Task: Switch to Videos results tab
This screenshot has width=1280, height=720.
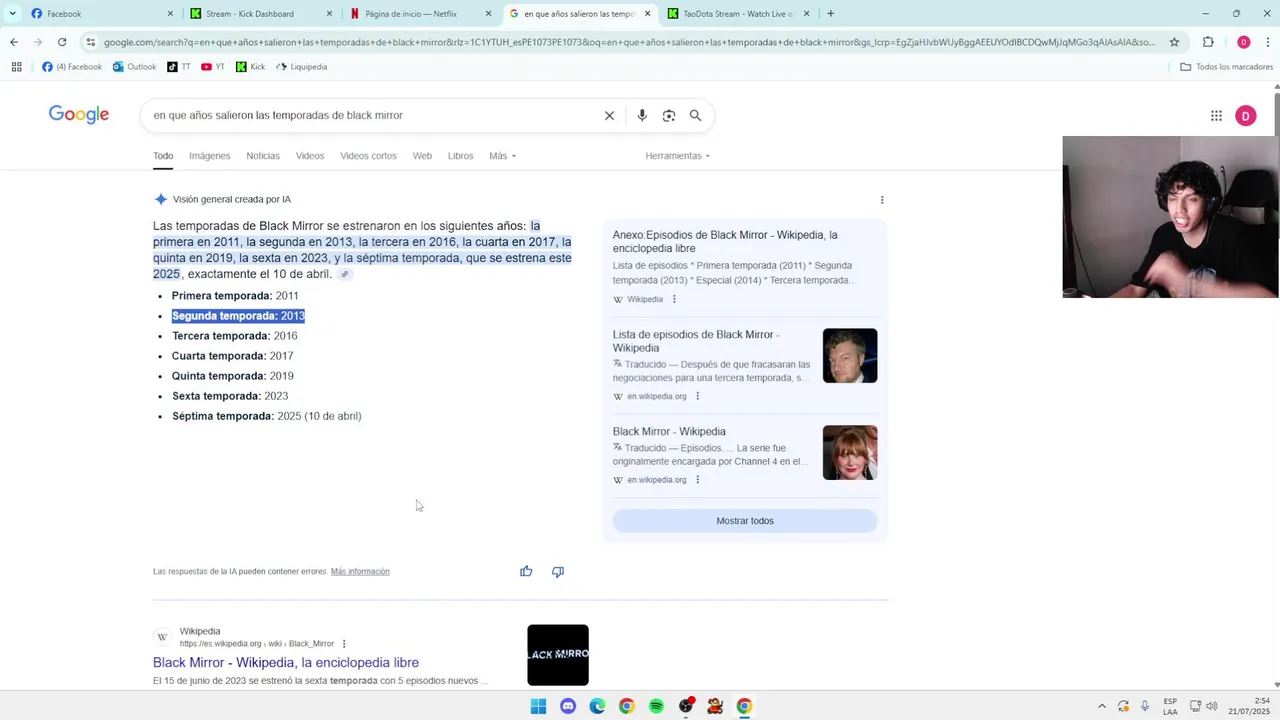Action: pyautogui.click(x=310, y=156)
